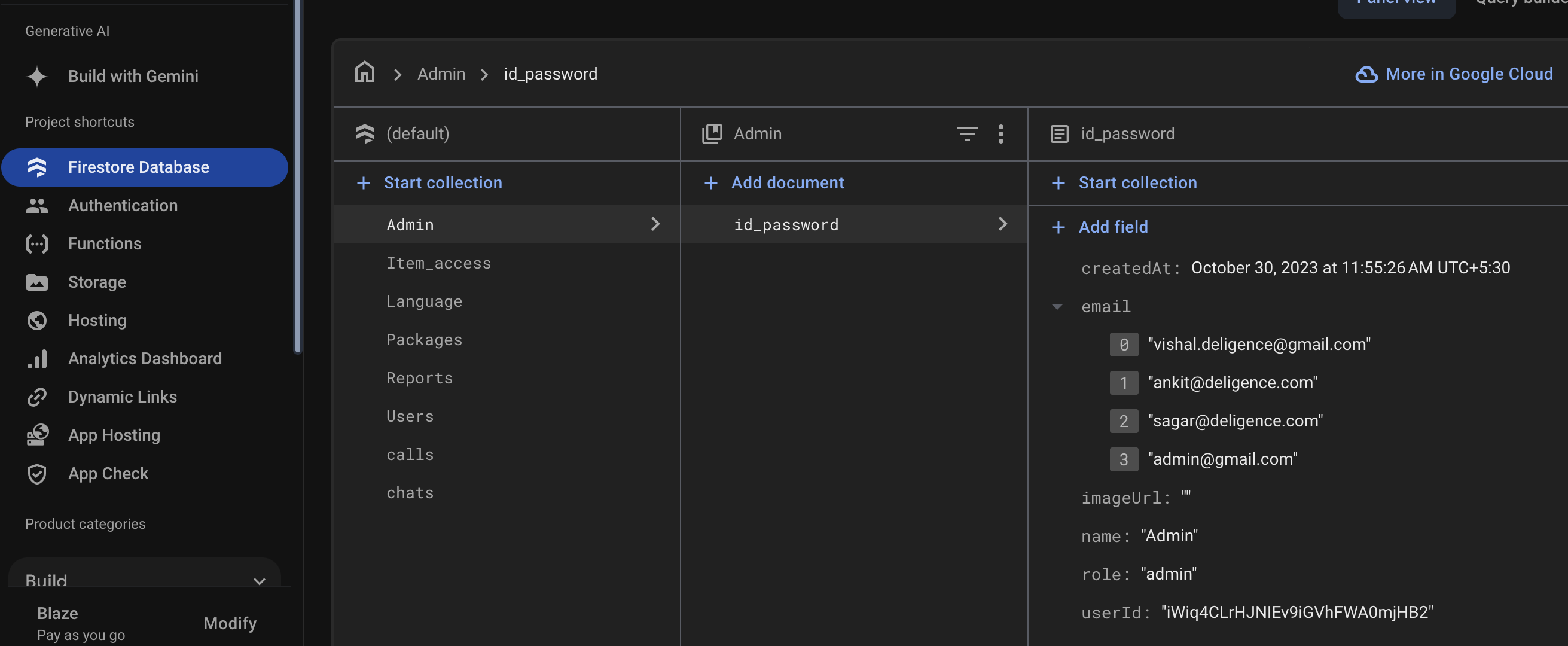Click the (default) database stack icon
Image resolution: width=1568 pixels, height=646 pixels.
tap(365, 133)
